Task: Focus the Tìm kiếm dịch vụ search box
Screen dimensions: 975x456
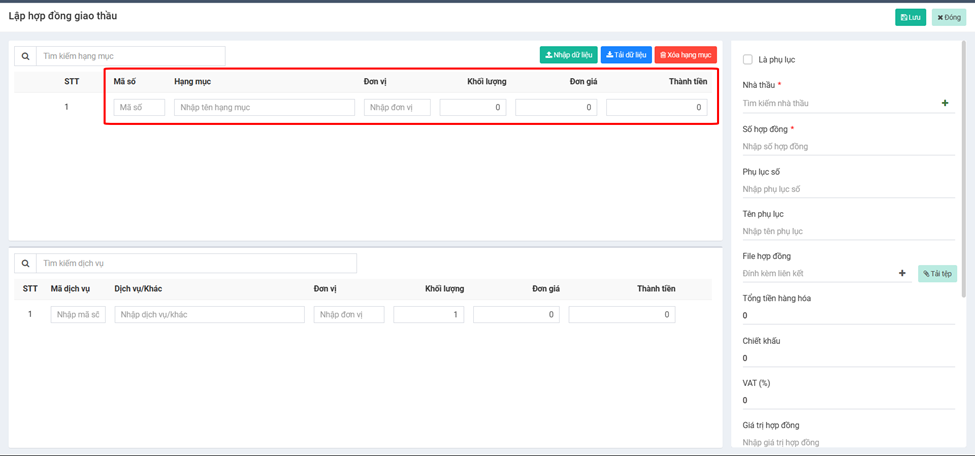Action: click(196, 263)
